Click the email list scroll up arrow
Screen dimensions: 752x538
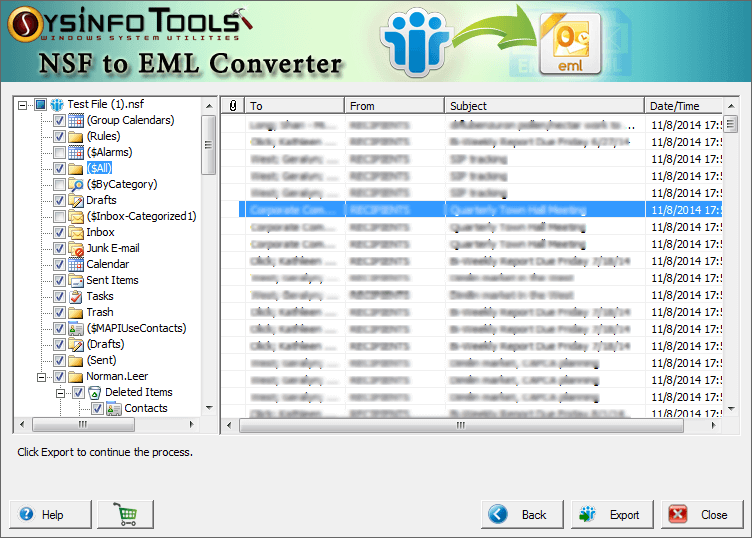pos(730,106)
